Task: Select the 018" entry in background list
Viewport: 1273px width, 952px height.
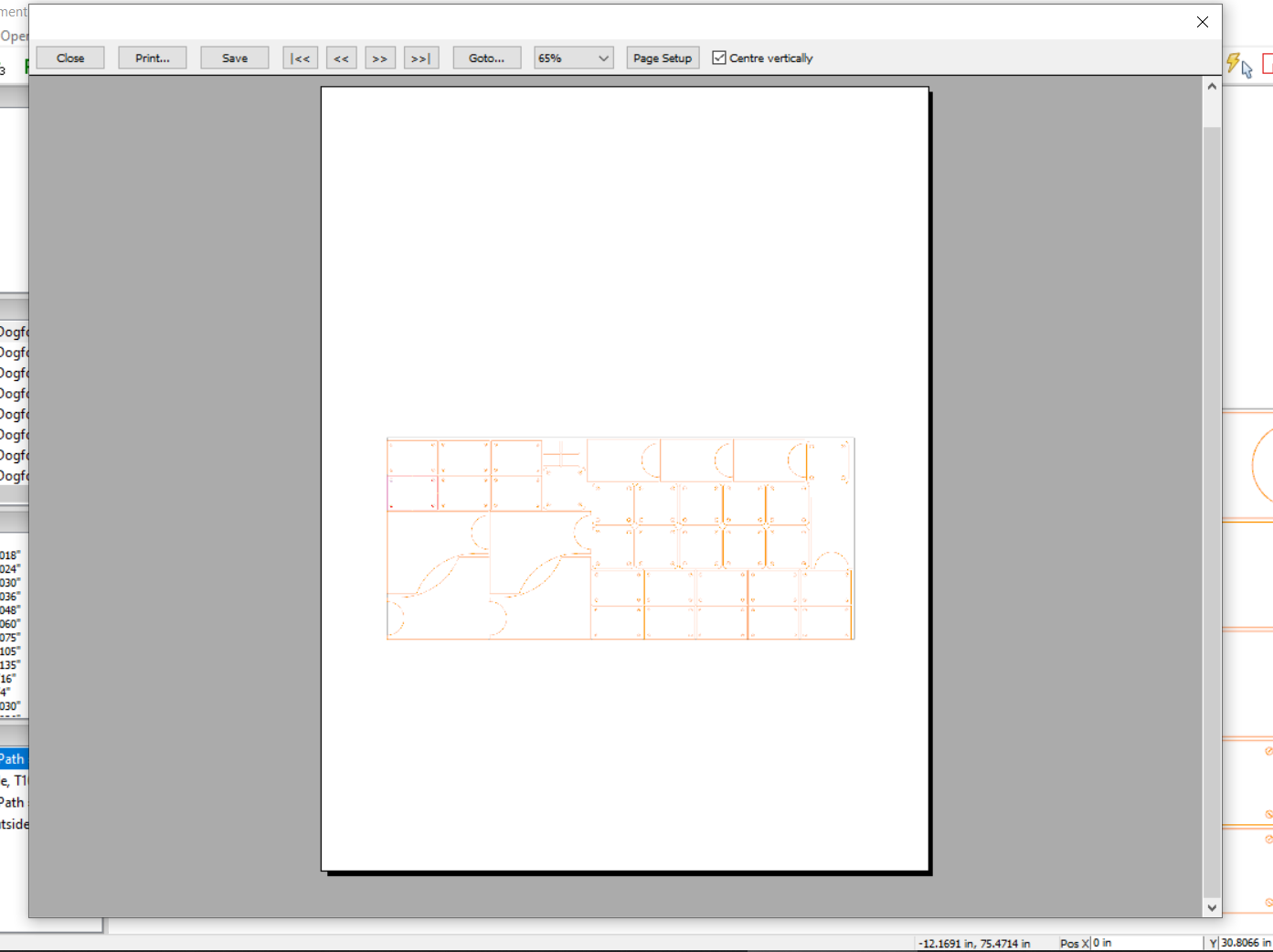Action: 11,555
